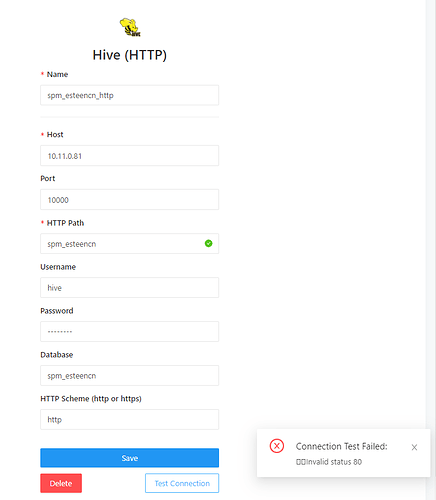This screenshot has width=436, height=500.
Task: Click the HTTP Scheme (http or https) label
Action: (91, 399)
